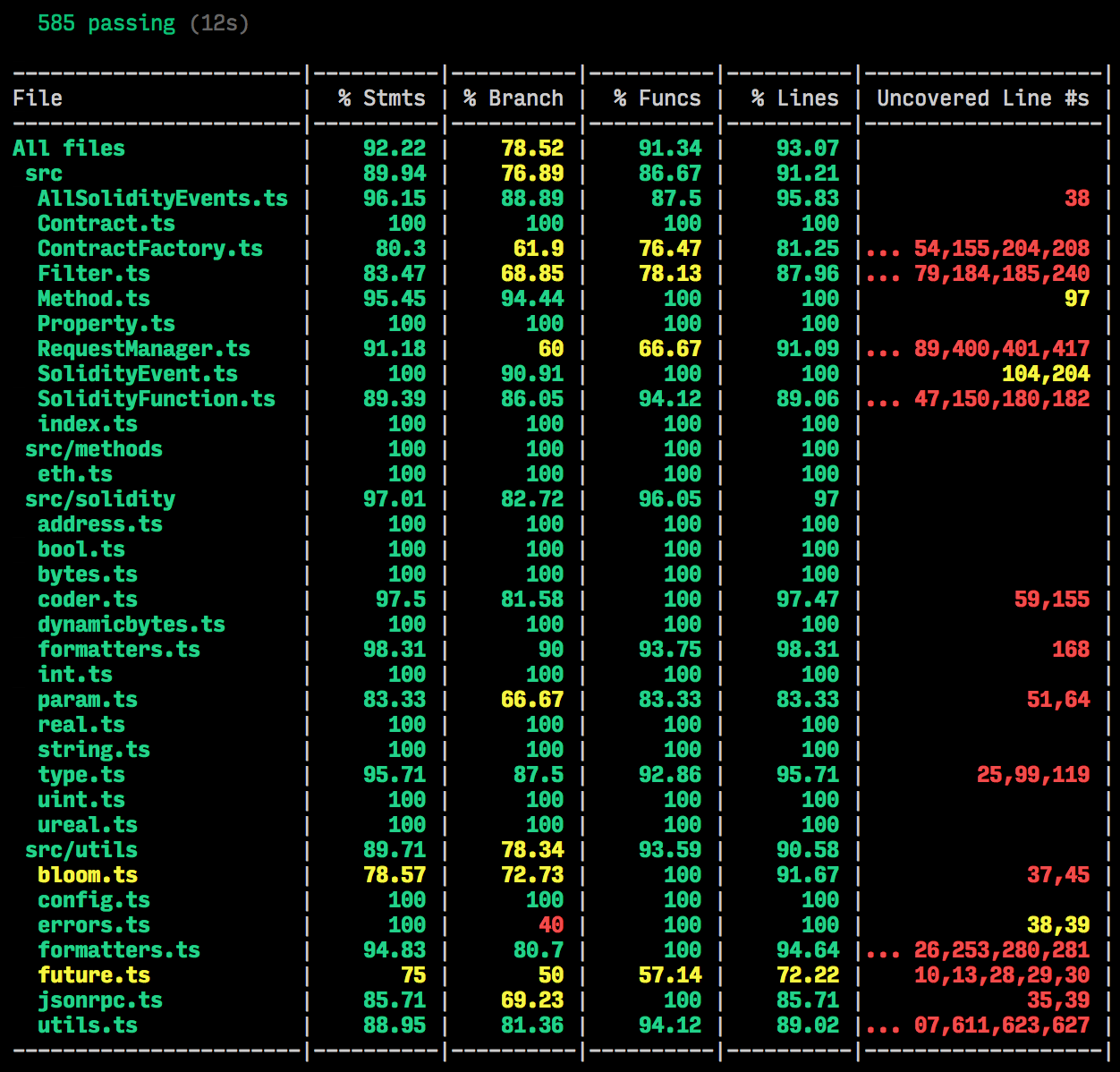1120x1072 pixels.
Task: Click the '% Lines' column header
Action: 795,98
